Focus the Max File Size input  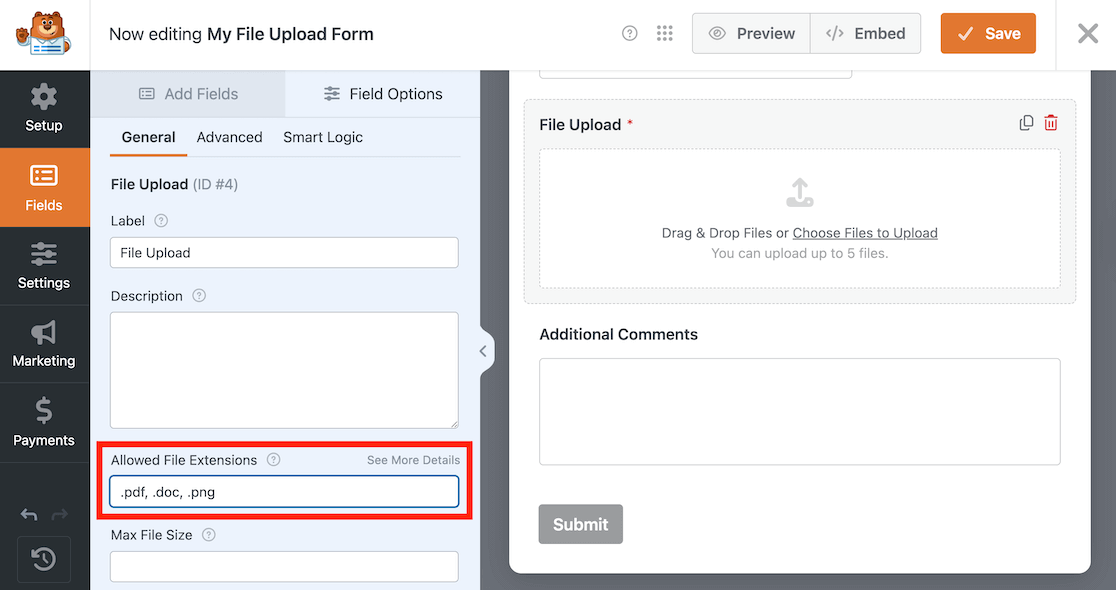click(284, 567)
